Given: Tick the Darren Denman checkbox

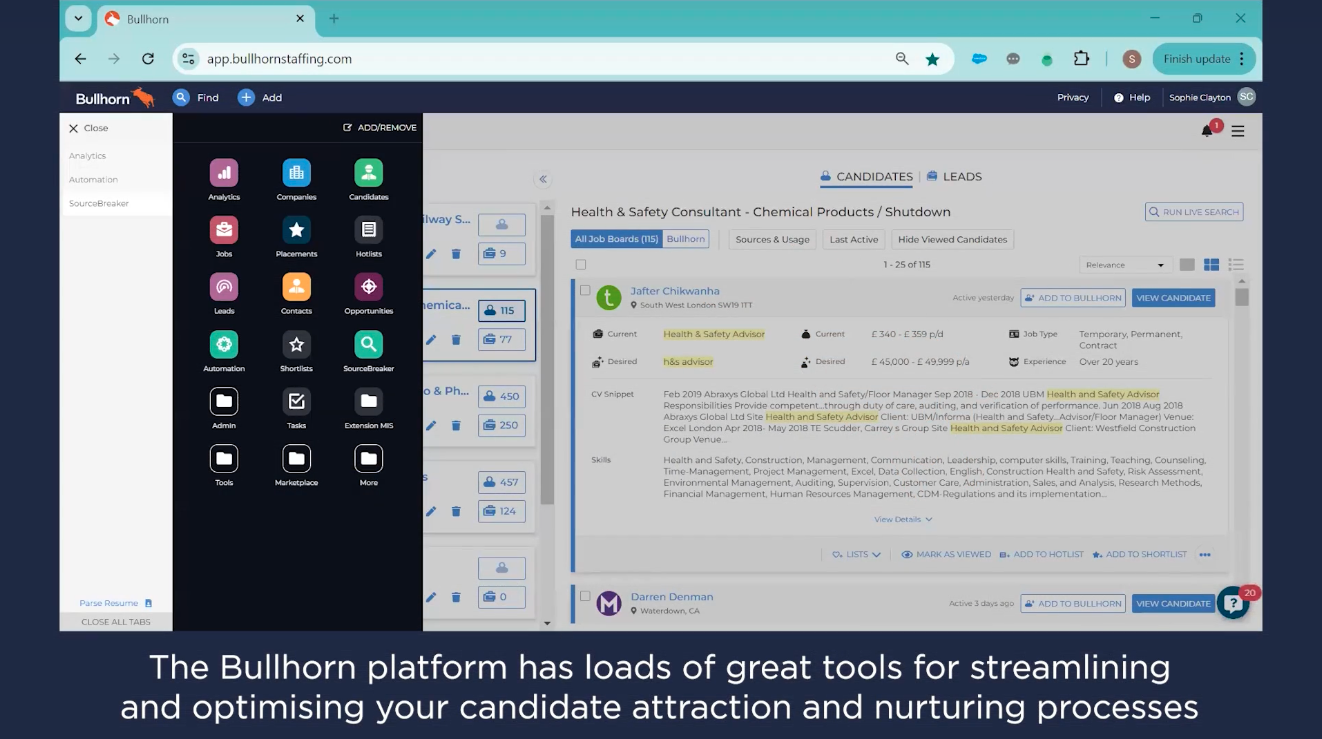Looking at the screenshot, I should 585,596.
